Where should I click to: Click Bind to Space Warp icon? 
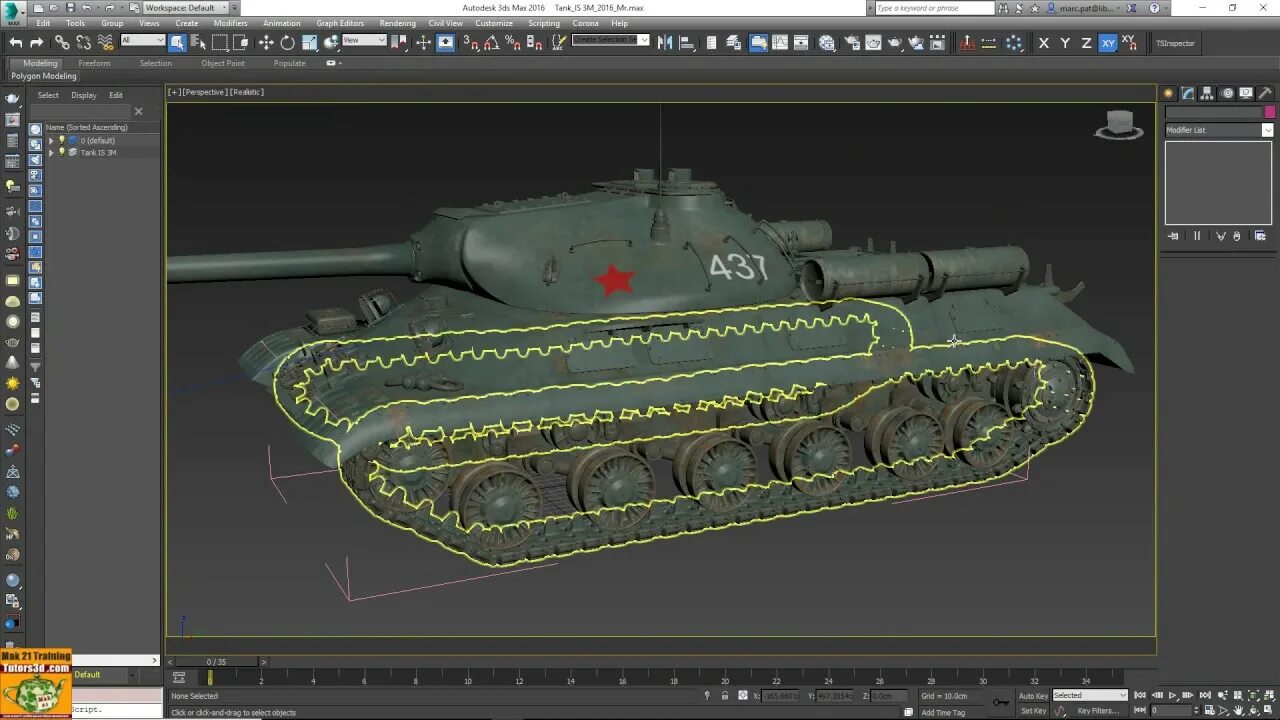click(x=105, y=43)
